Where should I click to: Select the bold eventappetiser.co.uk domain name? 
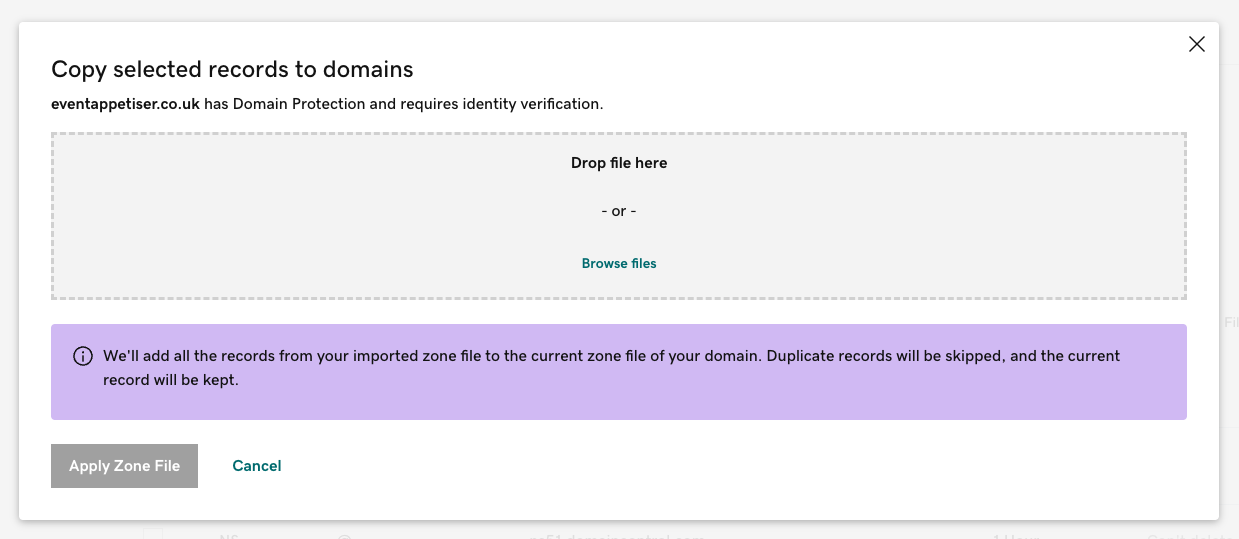(x=125, y=103)
